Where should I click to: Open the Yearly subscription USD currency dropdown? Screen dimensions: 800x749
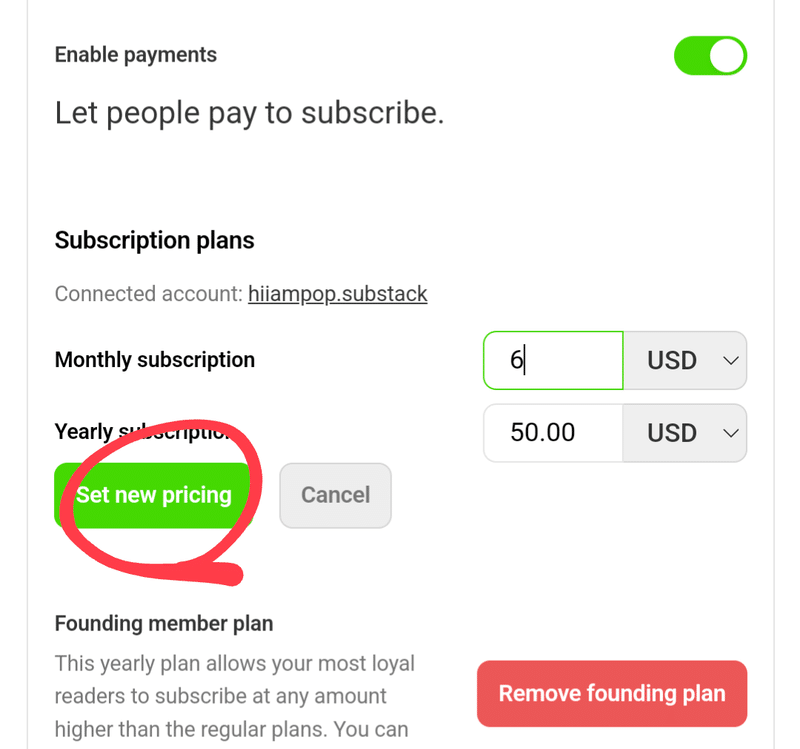coord(685,433)
